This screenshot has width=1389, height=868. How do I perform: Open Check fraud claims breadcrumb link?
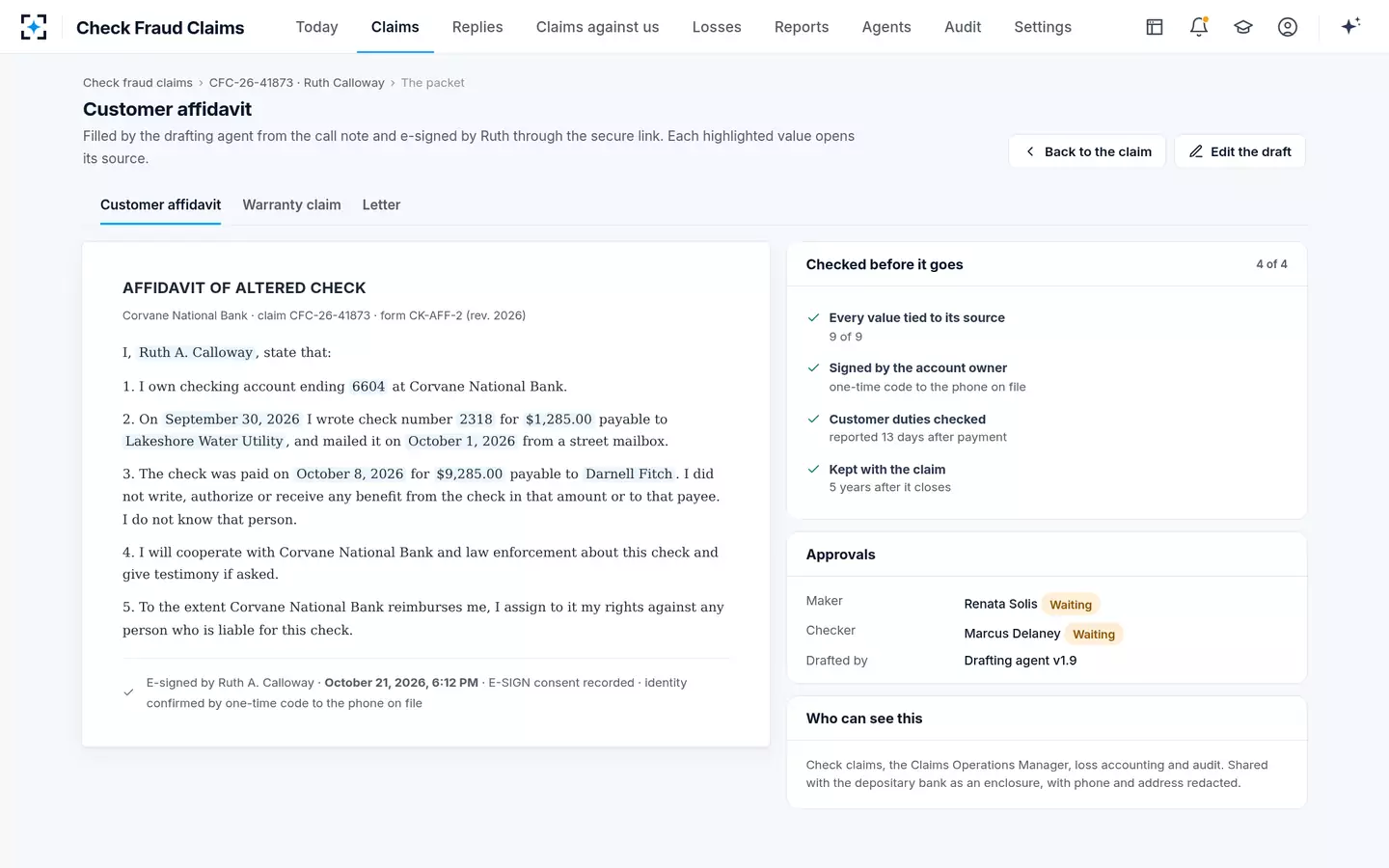(x=138, y=83)
